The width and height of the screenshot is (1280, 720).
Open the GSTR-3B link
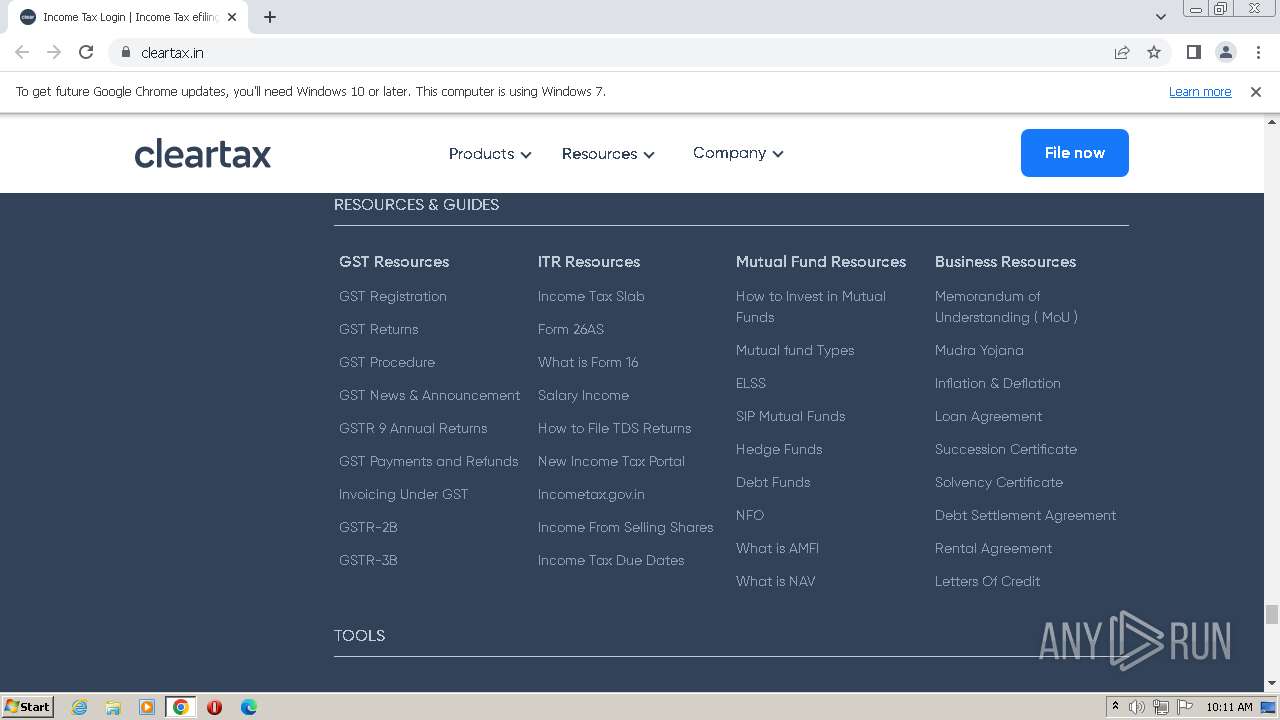tap(368, 560)
